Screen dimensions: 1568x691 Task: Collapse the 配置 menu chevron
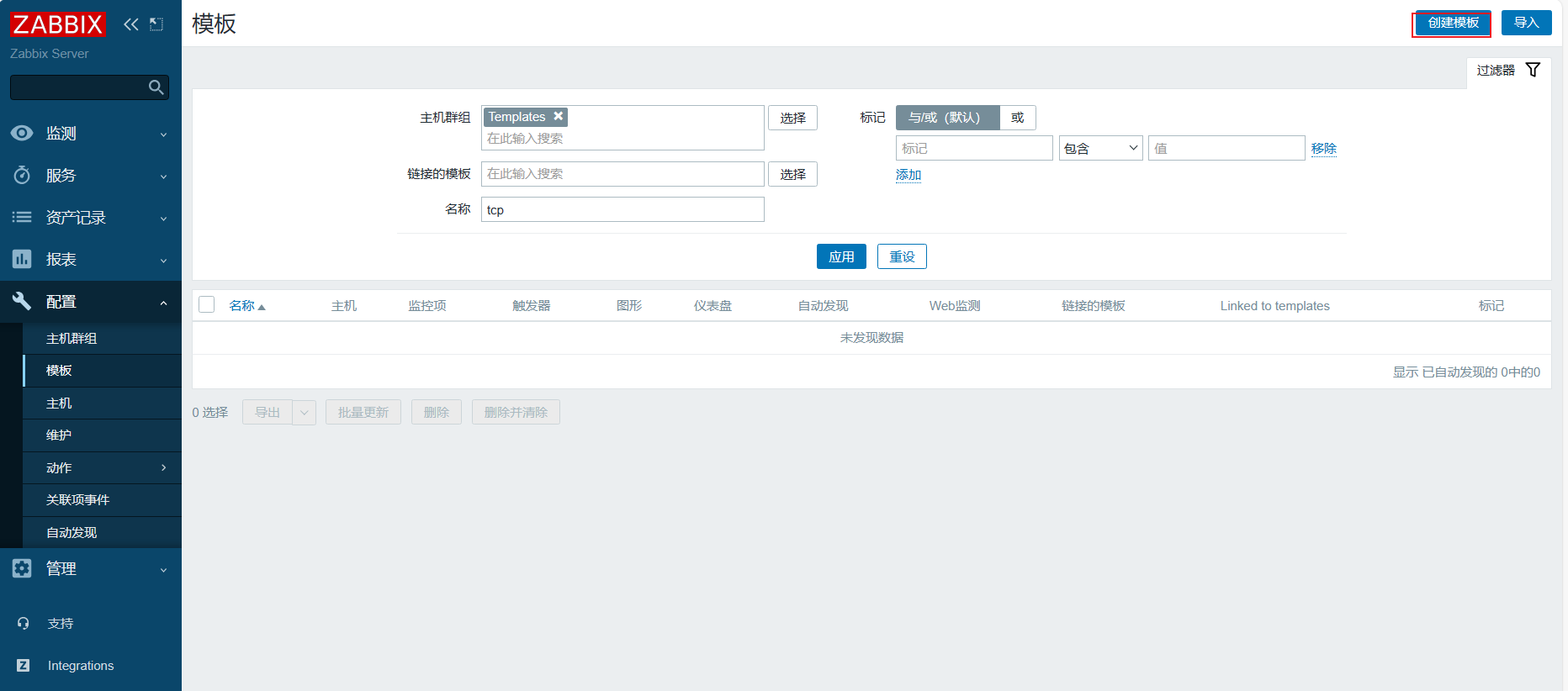click(x=164, y=303)
